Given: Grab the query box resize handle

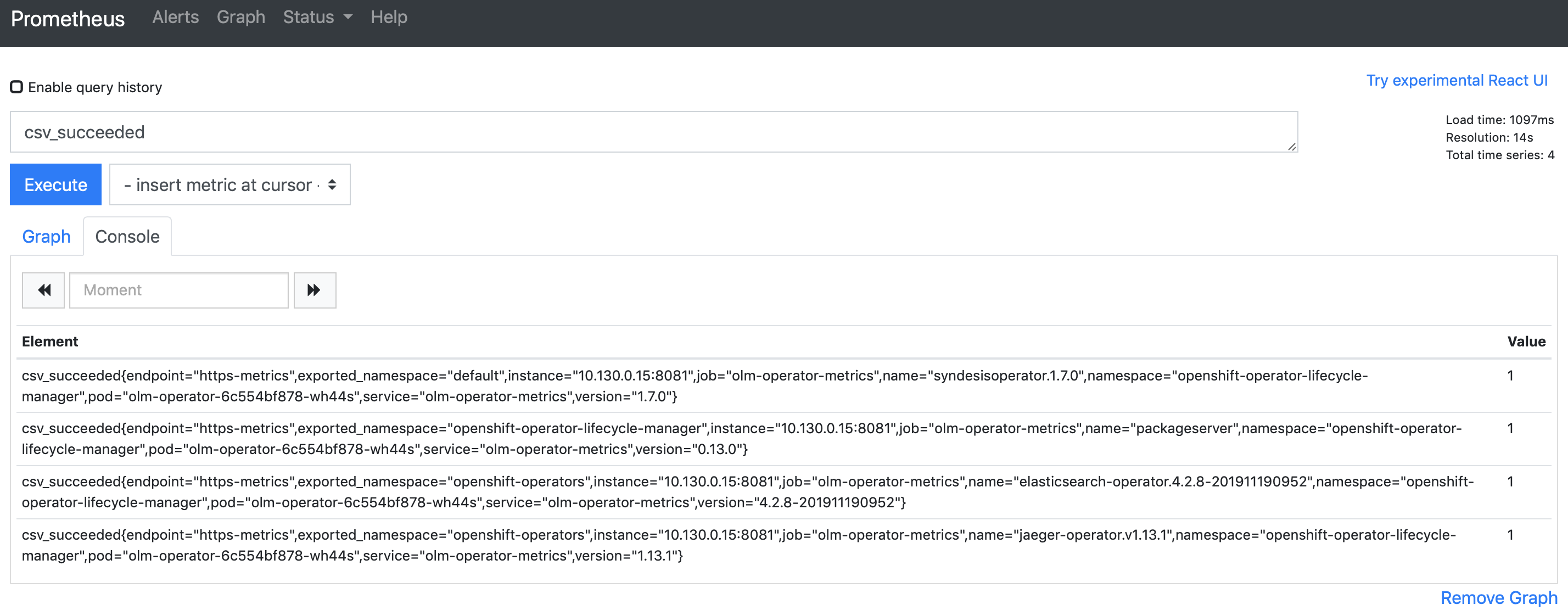Looking at the screenshot, I should tap(1291, 147).
